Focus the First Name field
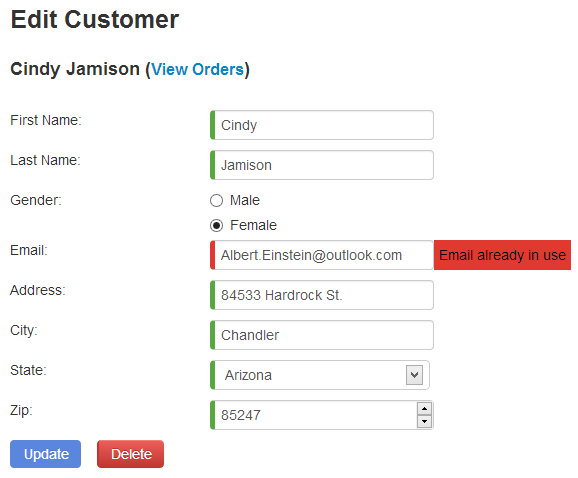Image resolution: width=578 pixels, height=478 pixels. click(322, 125)
